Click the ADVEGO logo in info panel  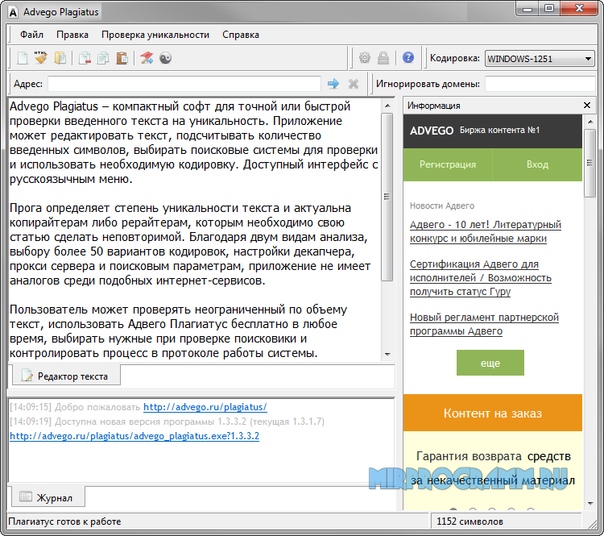pyautogui.click(x=431, y=131)
